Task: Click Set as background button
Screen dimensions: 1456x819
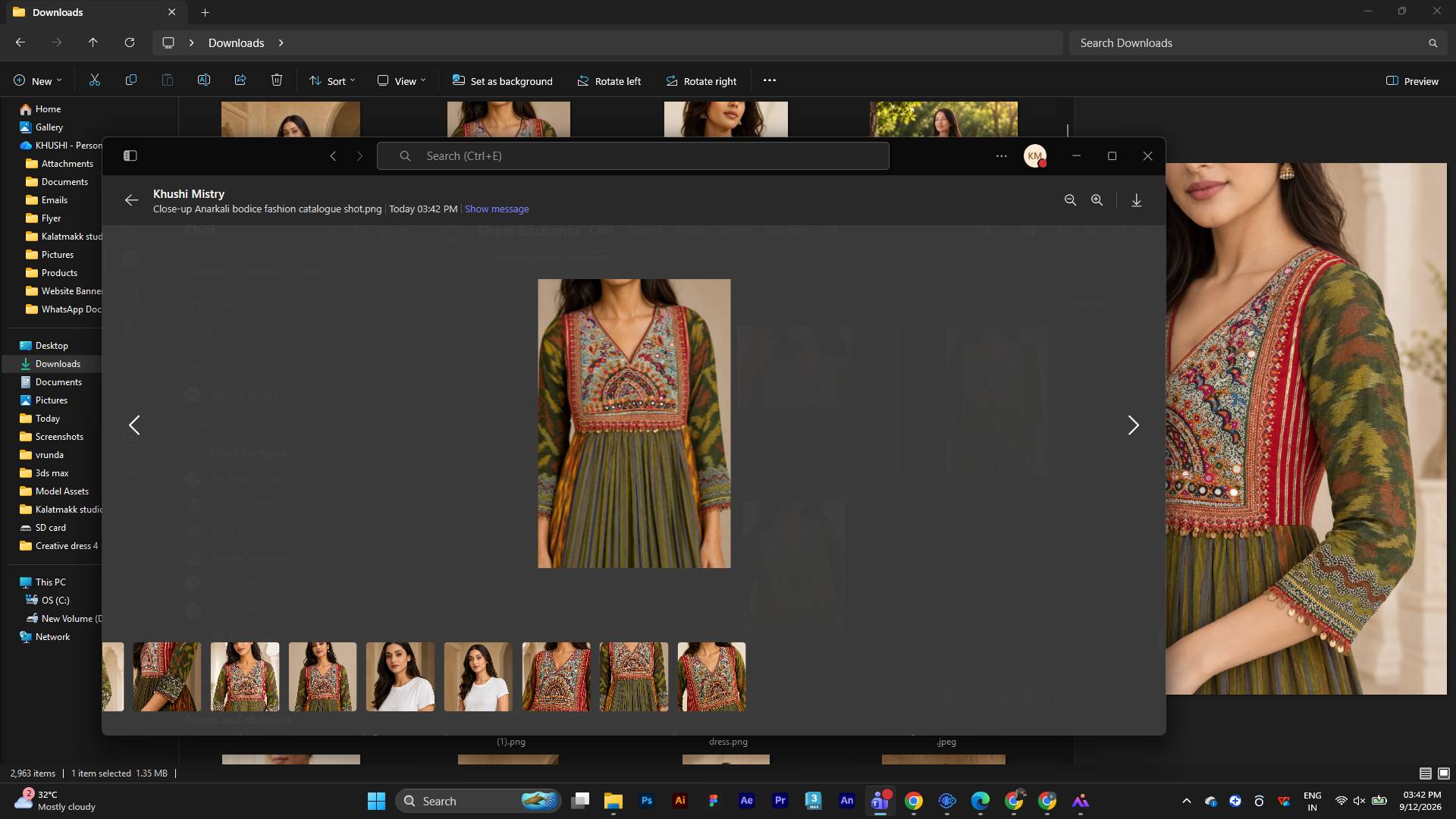Action: [x=502, y=81]
